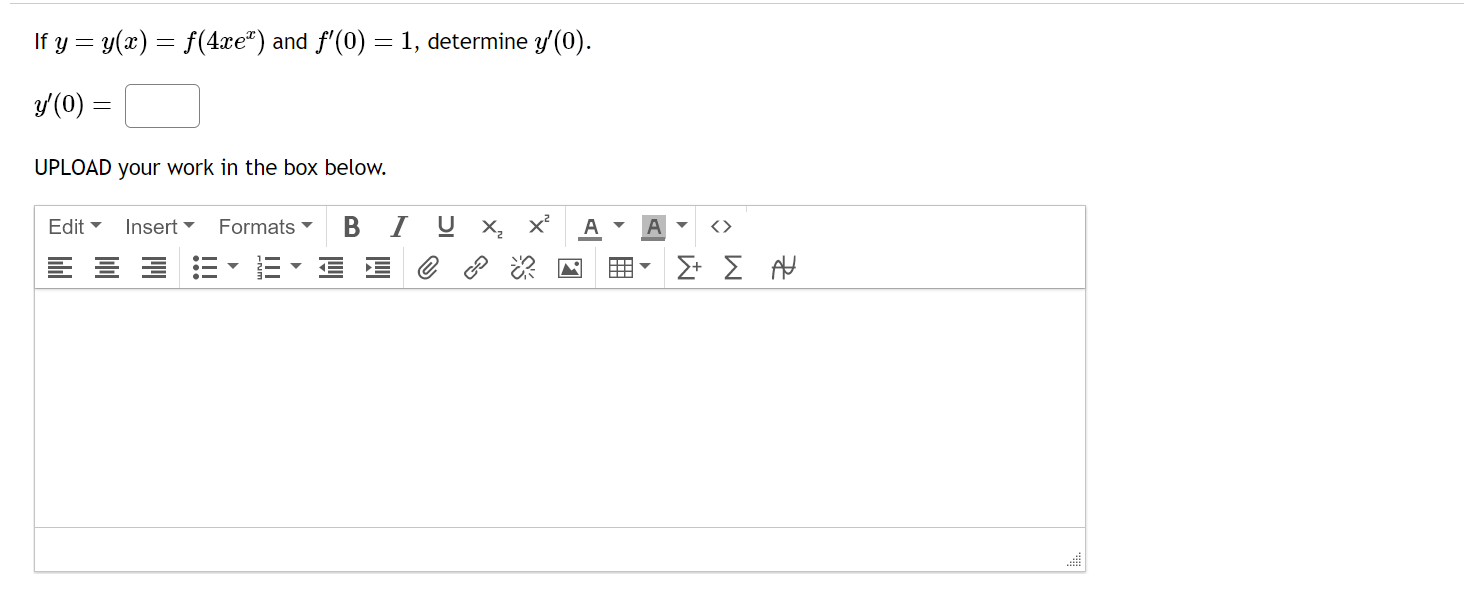Toggle underline formatting
This screenshot has width=1464, height=593.
[x=445, y=227]
